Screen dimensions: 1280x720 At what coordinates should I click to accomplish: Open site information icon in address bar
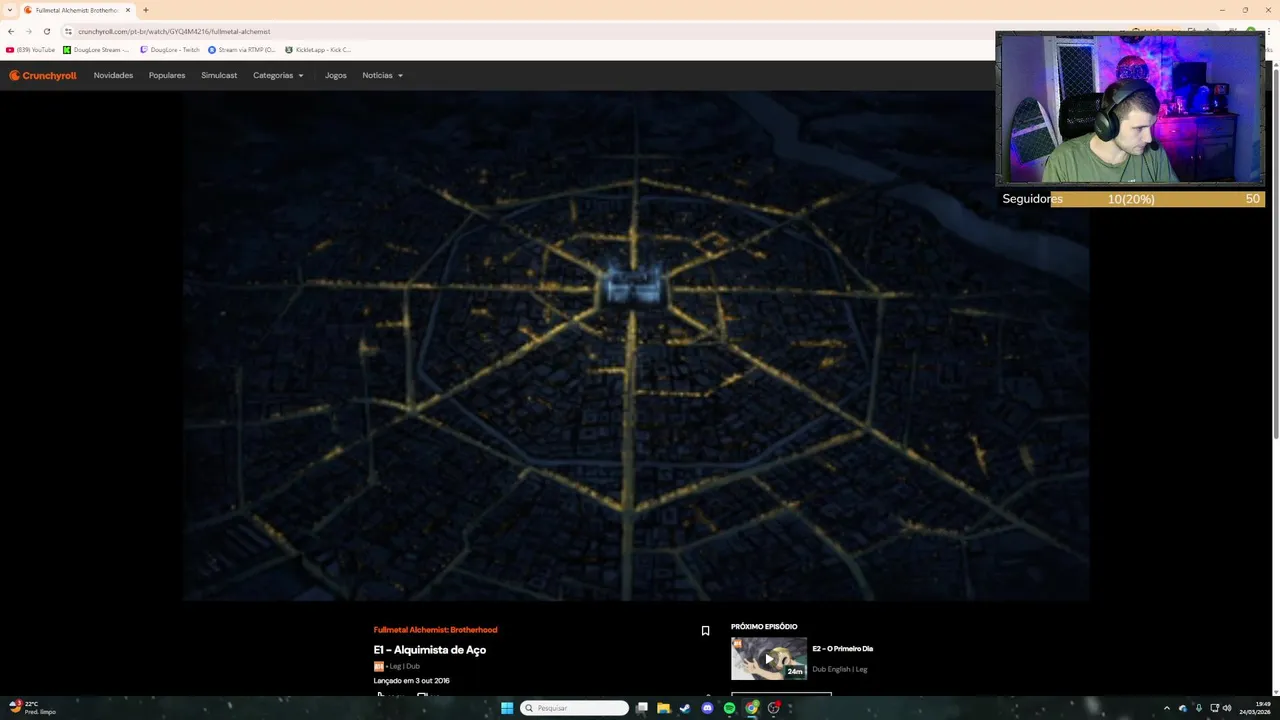click(x=68, y=31)
